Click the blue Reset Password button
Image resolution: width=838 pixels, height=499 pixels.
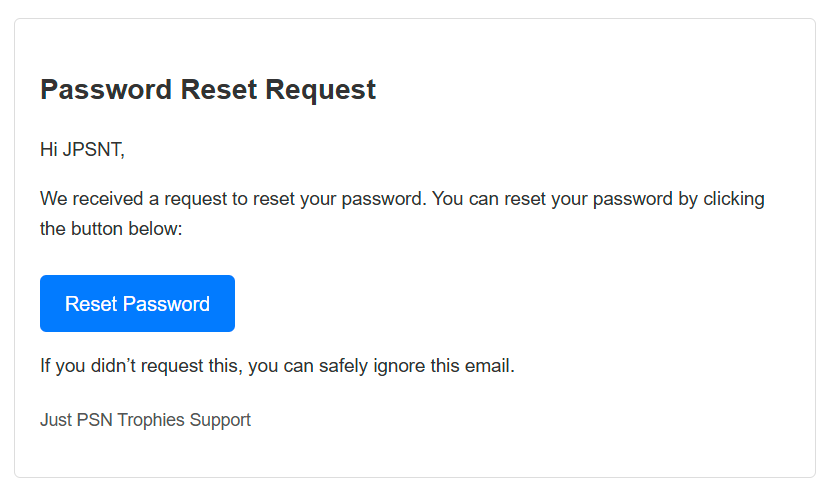137,303
